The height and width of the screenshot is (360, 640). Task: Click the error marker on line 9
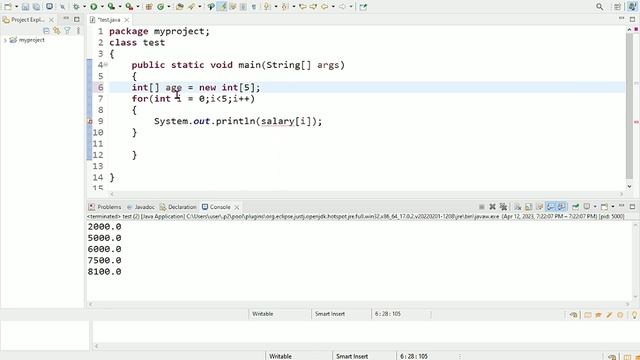click(90, 121)
